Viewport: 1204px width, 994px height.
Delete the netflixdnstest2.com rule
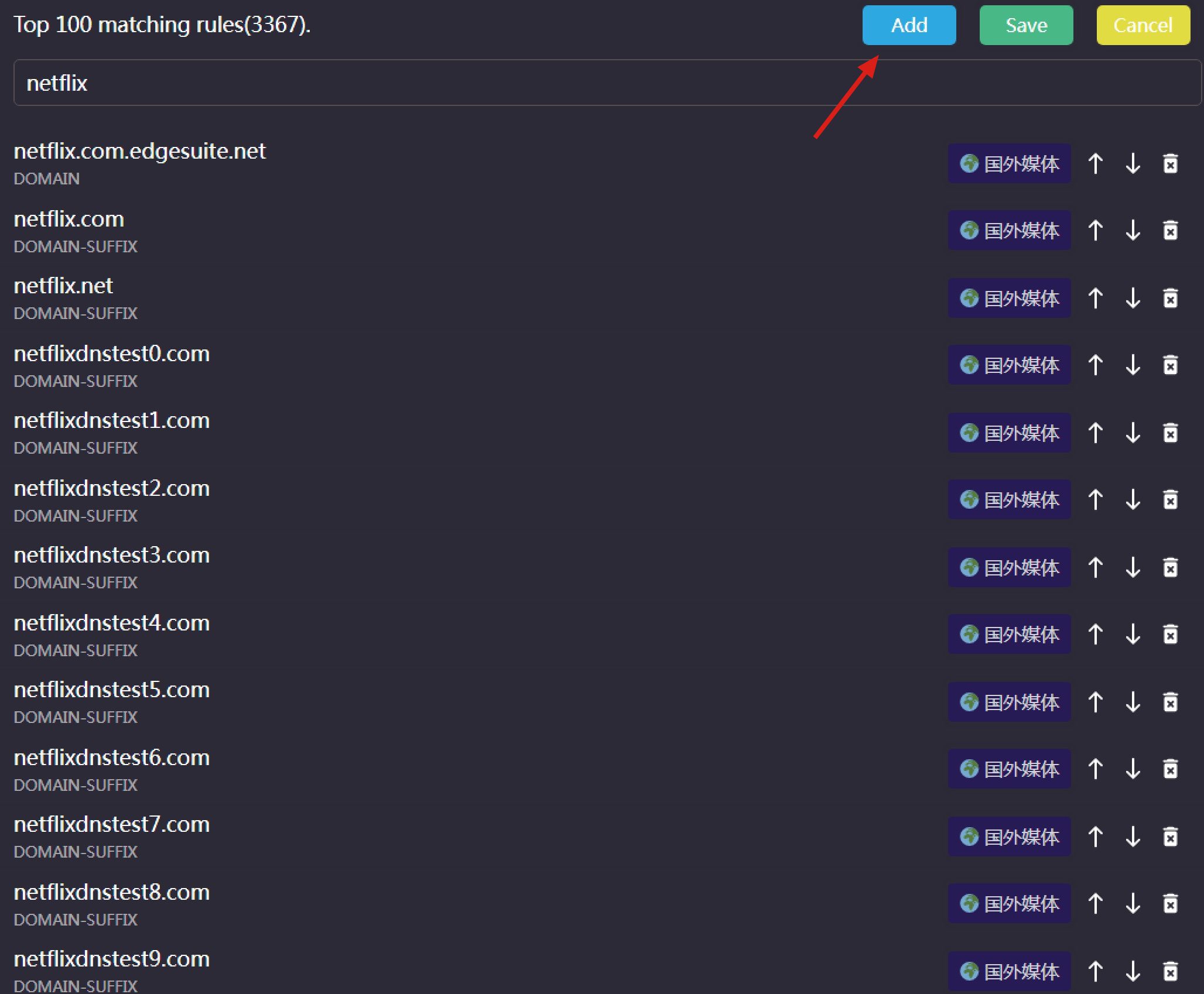pos(1170,499)
